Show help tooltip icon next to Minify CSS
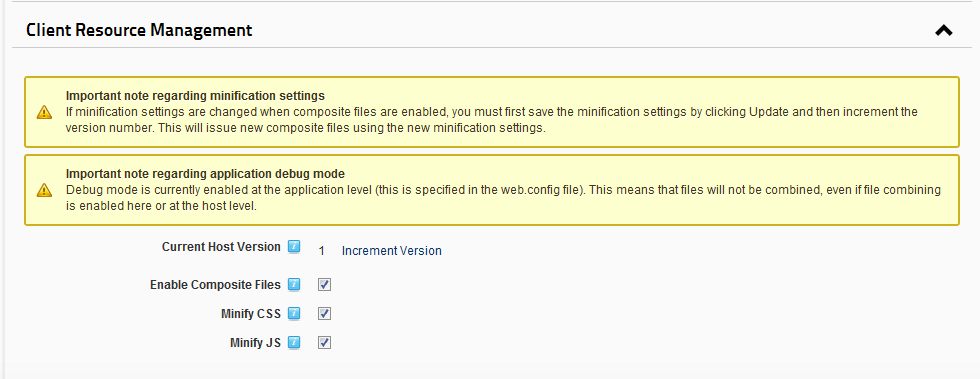This screenshot has width=980, height=379. 294,313
